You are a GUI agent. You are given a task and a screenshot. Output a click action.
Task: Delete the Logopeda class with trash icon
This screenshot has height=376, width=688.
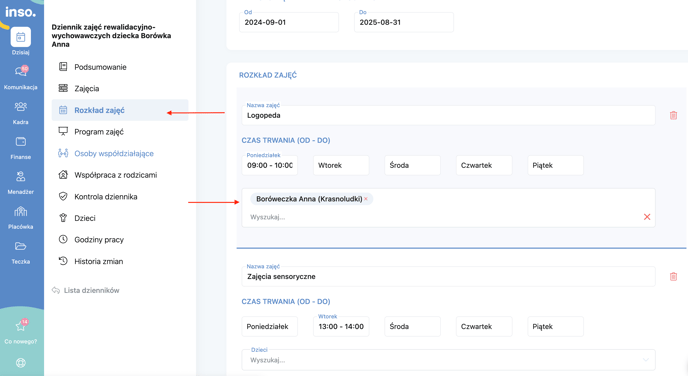(x=673, y=115)
